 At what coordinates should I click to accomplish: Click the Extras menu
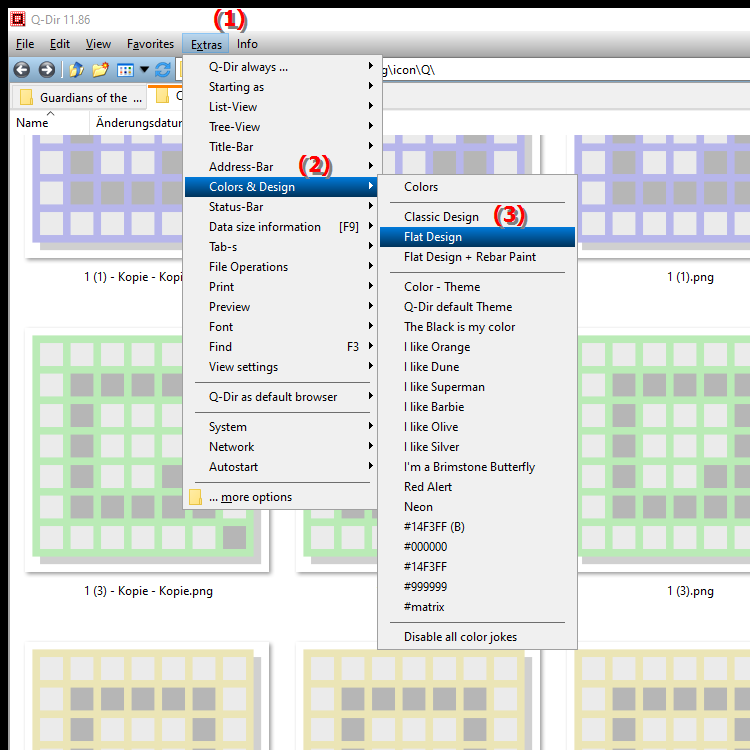click(x=206, y=44)
